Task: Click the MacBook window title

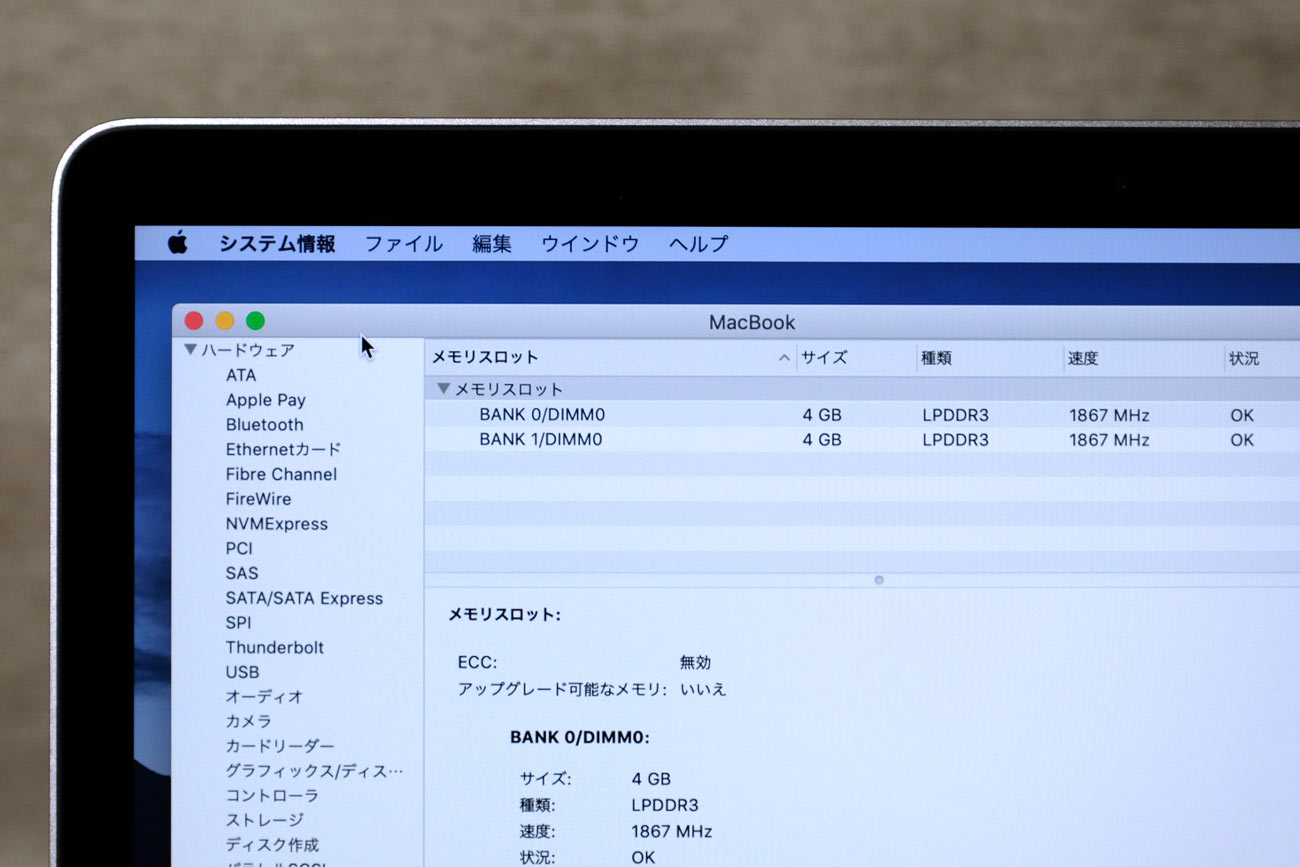Action: pyautogui.click(x=752, y=322)
